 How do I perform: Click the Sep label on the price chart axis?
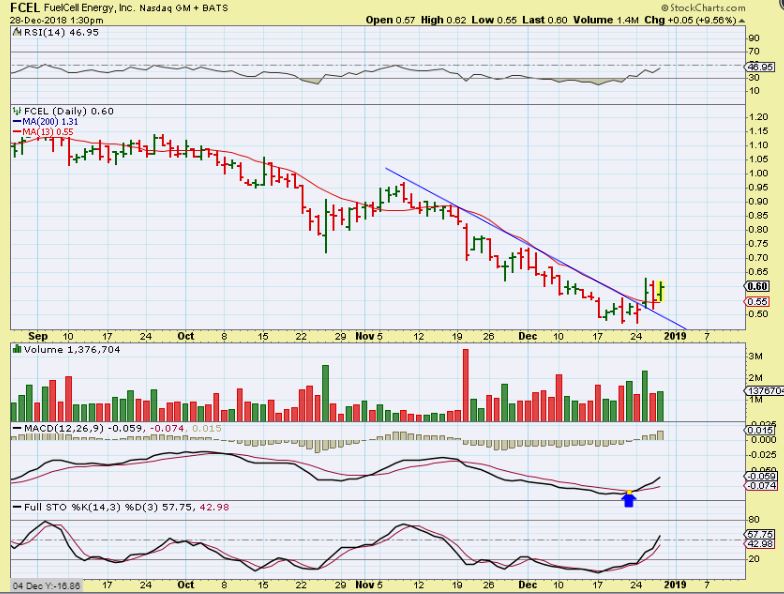point(38,336)
